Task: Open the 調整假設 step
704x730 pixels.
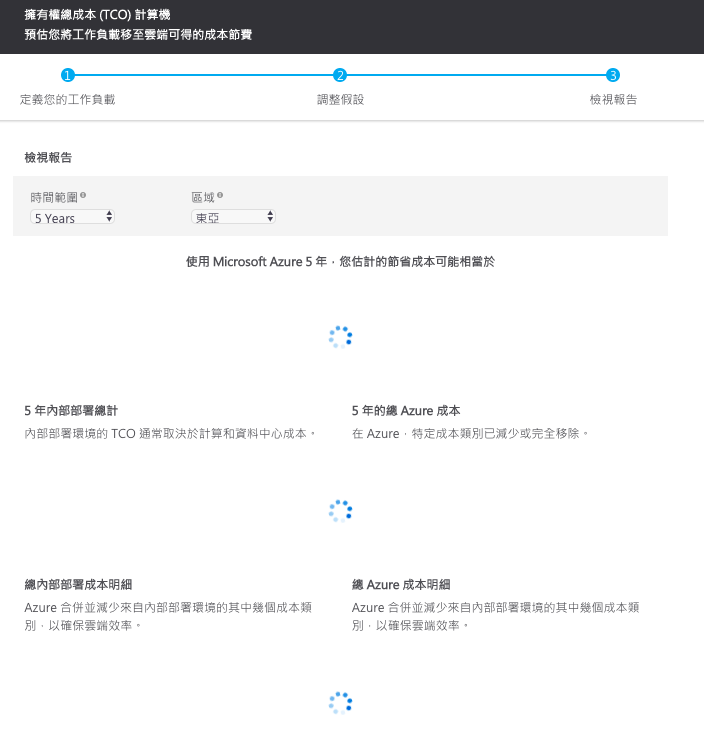Action: tap(340, 99)
